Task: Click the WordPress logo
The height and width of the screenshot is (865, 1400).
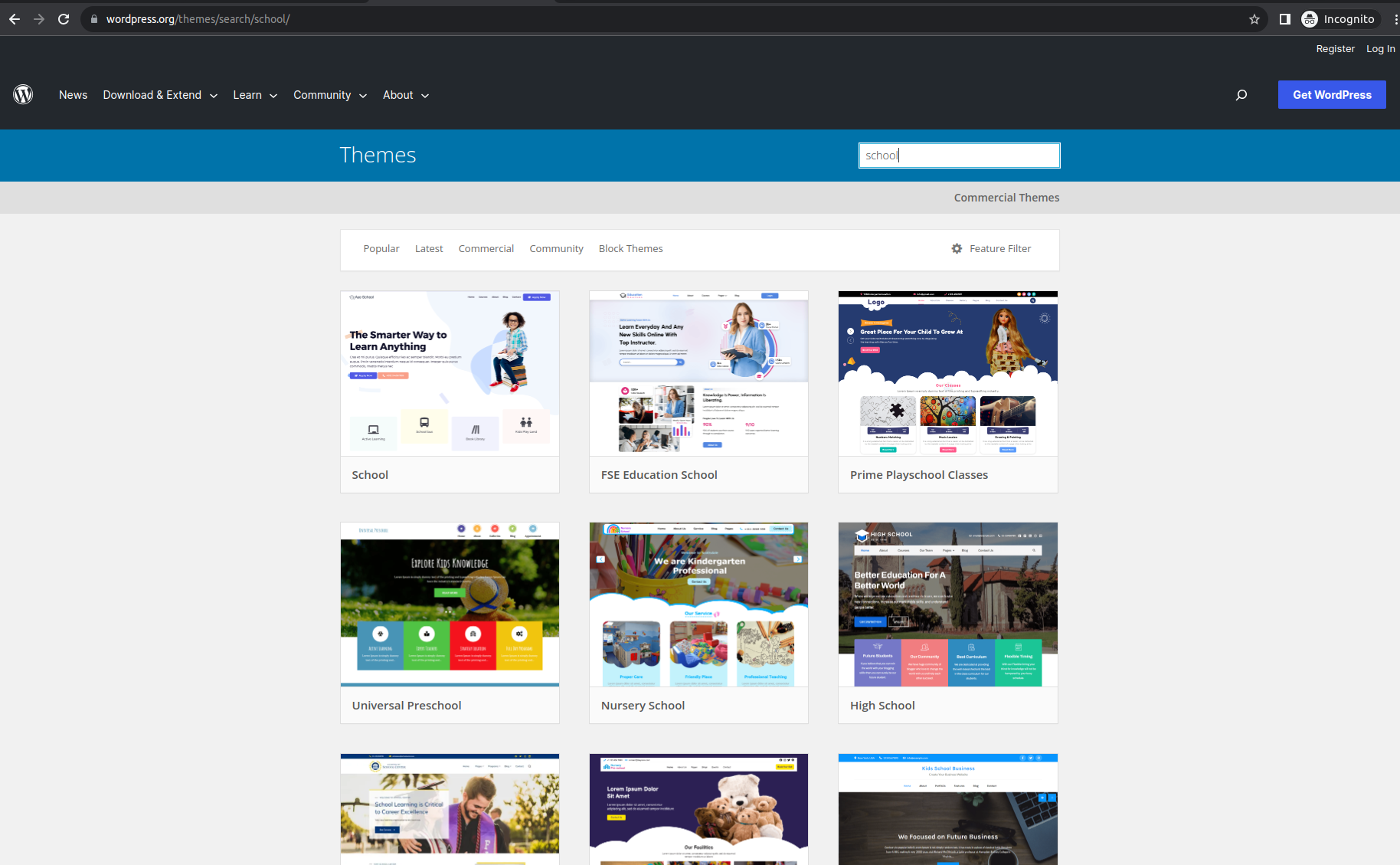Action: pos(23,94)
